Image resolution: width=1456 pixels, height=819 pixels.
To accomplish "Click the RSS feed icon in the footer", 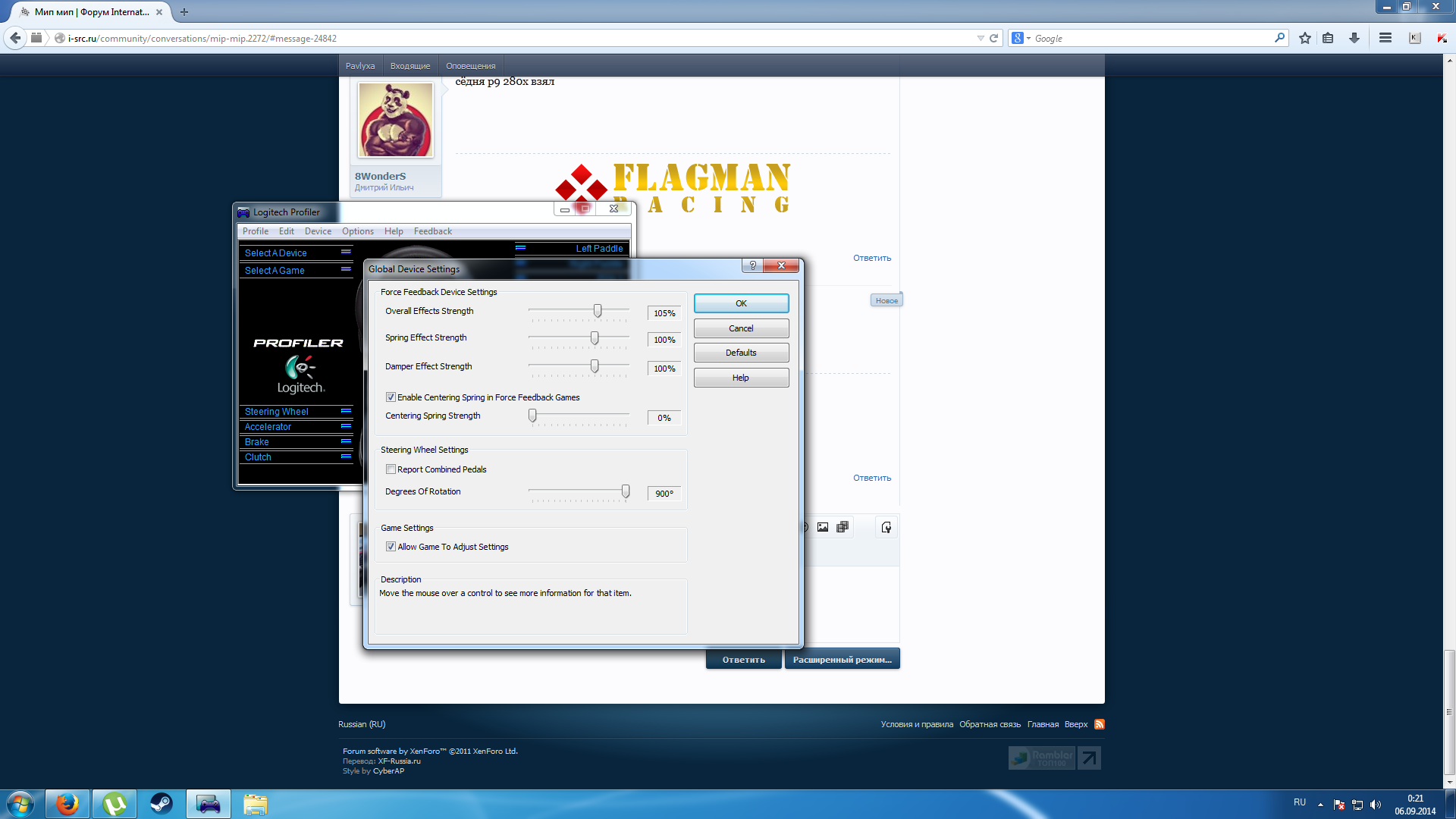I will 1100,724.
